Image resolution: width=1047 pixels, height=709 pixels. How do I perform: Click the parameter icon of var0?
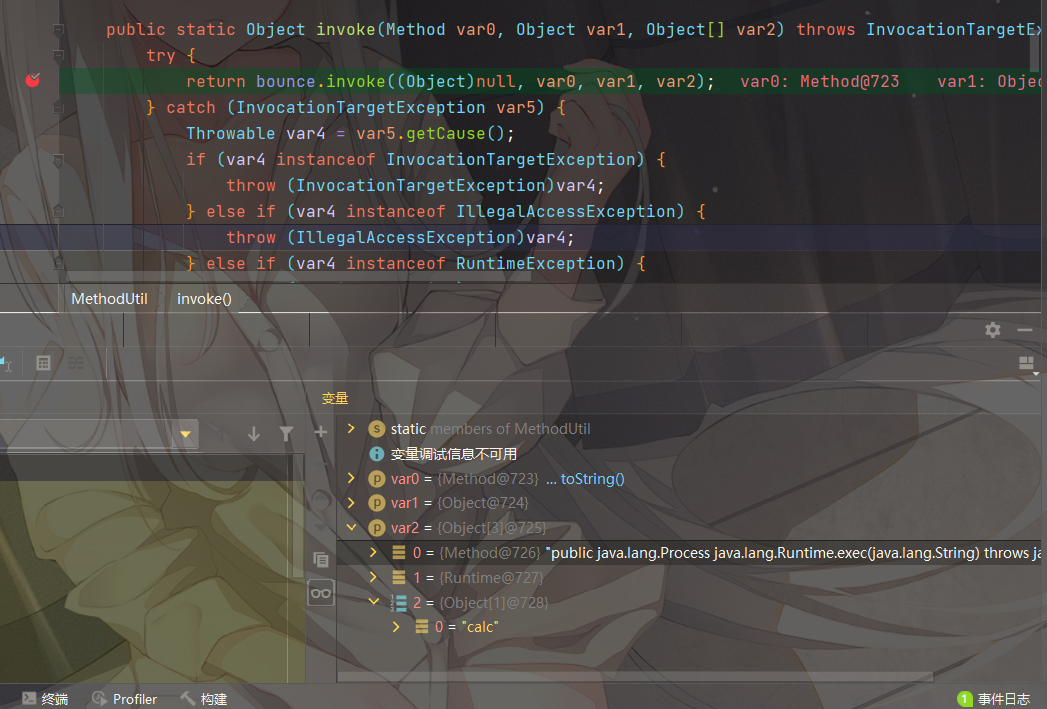(x=377, y=479)
